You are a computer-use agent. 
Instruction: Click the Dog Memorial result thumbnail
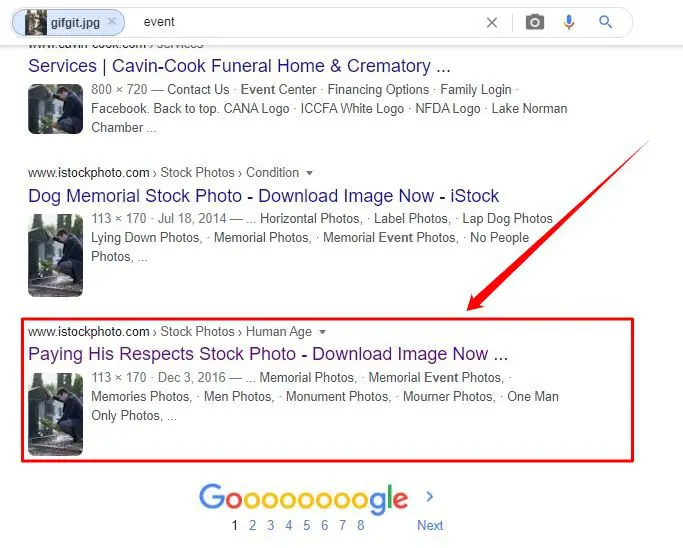[55, 255]
